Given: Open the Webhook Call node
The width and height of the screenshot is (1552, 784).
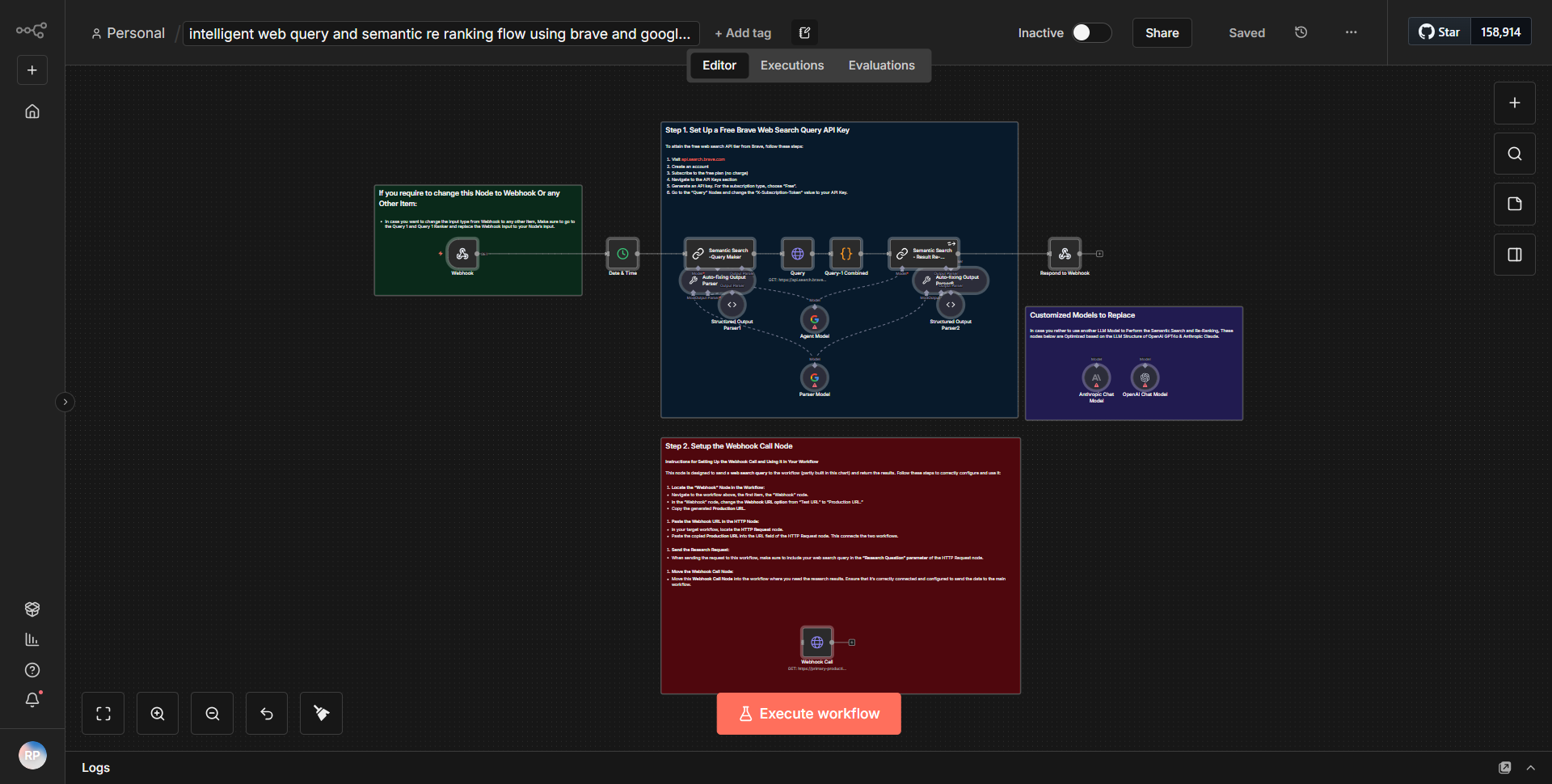Looking at the screenshot, I should 816,642.
